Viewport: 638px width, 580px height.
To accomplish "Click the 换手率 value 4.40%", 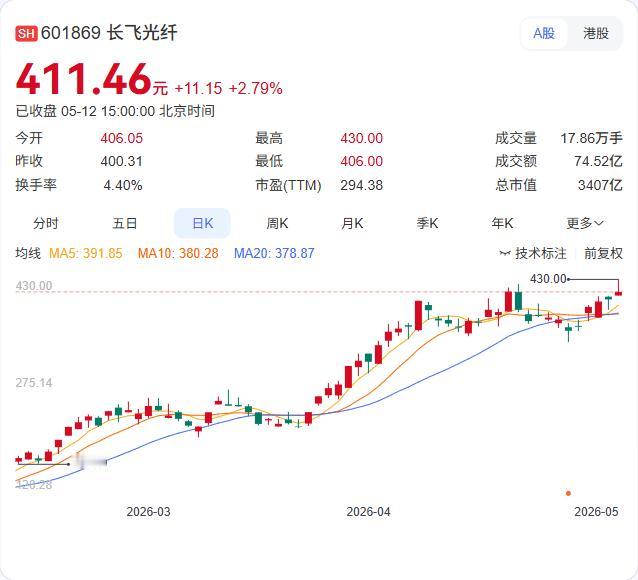I will [123, 186].
